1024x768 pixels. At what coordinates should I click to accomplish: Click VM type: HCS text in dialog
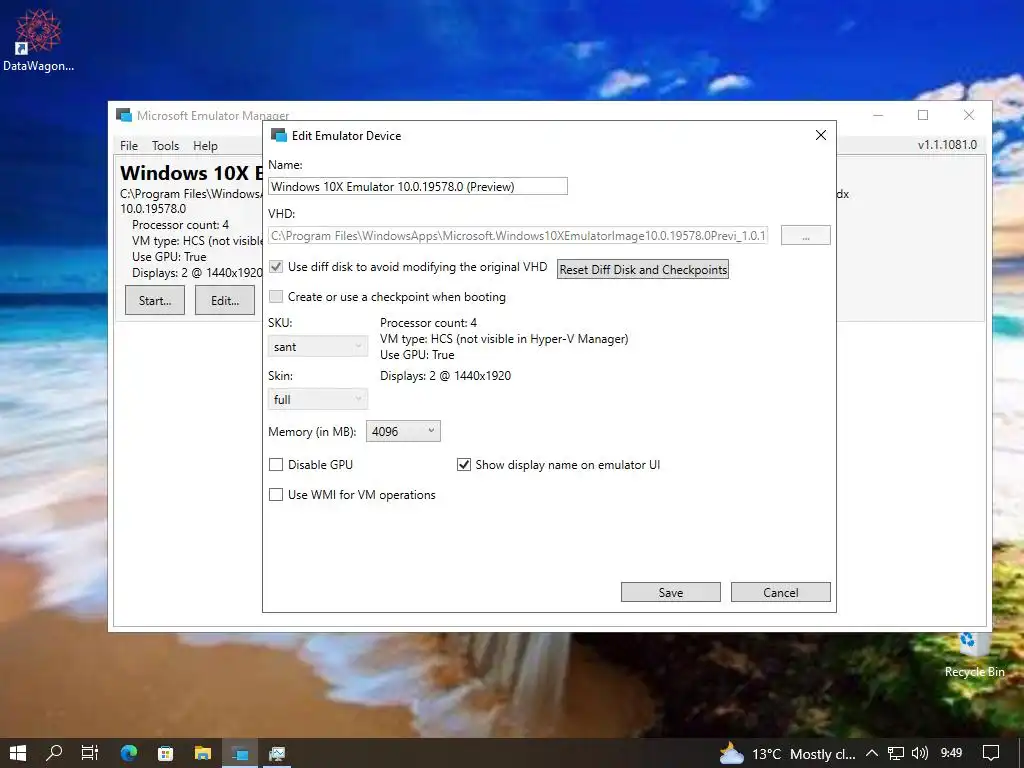click(x=504, y=339)
